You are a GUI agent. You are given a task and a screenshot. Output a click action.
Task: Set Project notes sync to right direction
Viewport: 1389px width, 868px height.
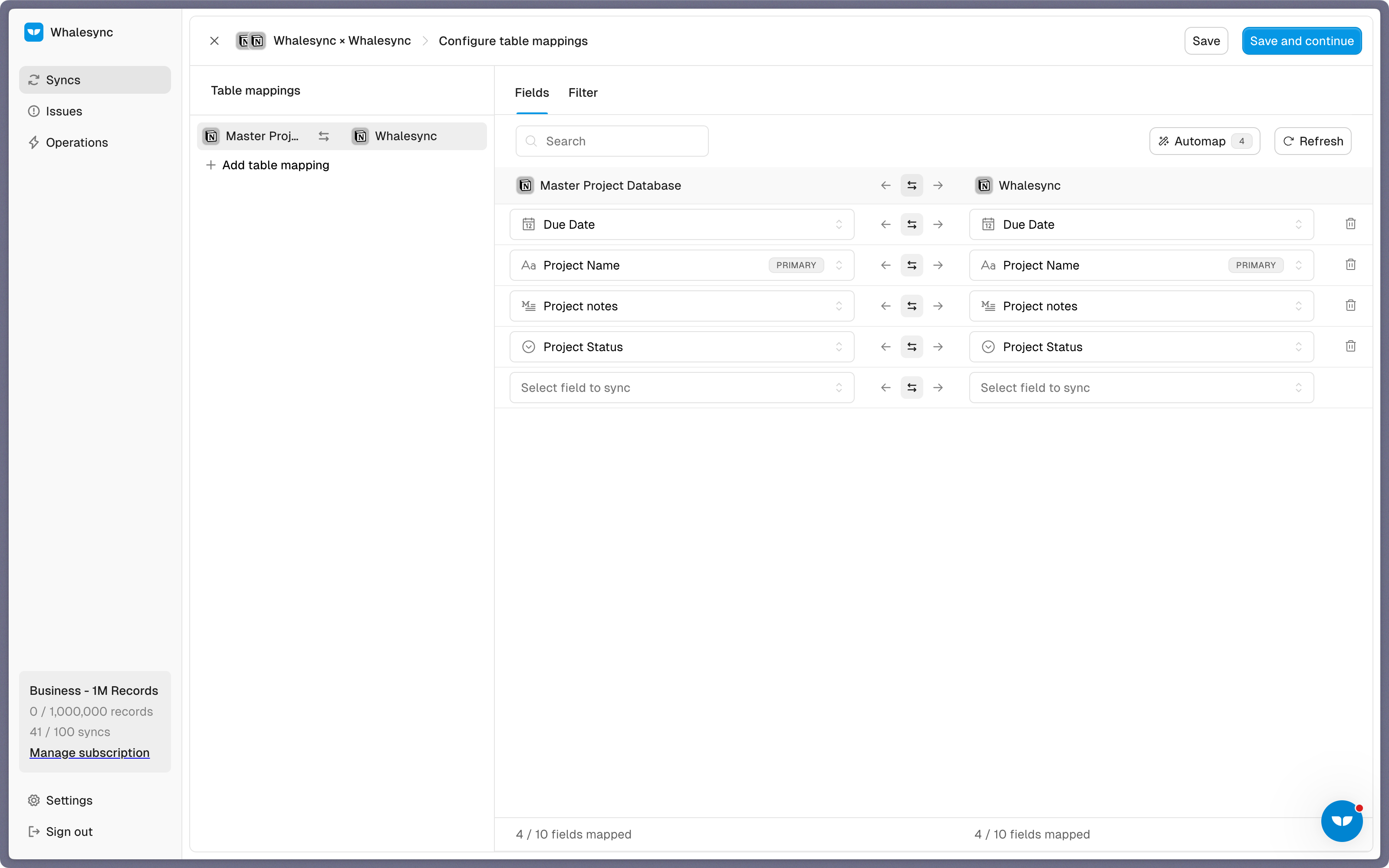pos(938,306)
